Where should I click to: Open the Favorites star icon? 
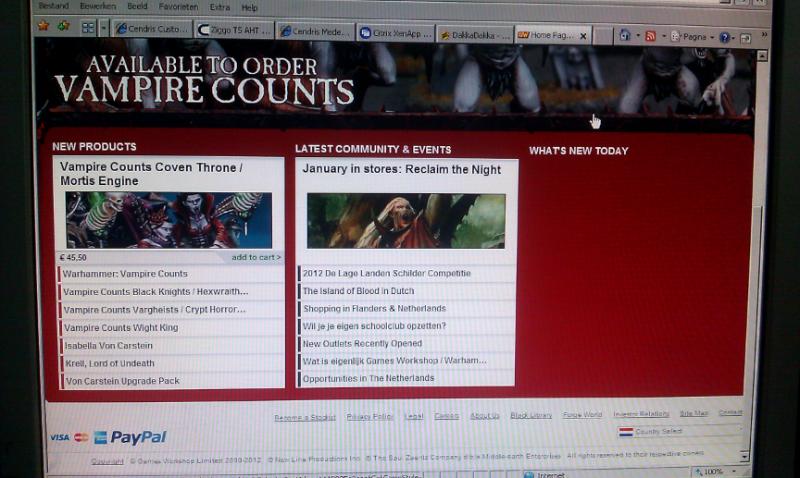coord(43,25)
